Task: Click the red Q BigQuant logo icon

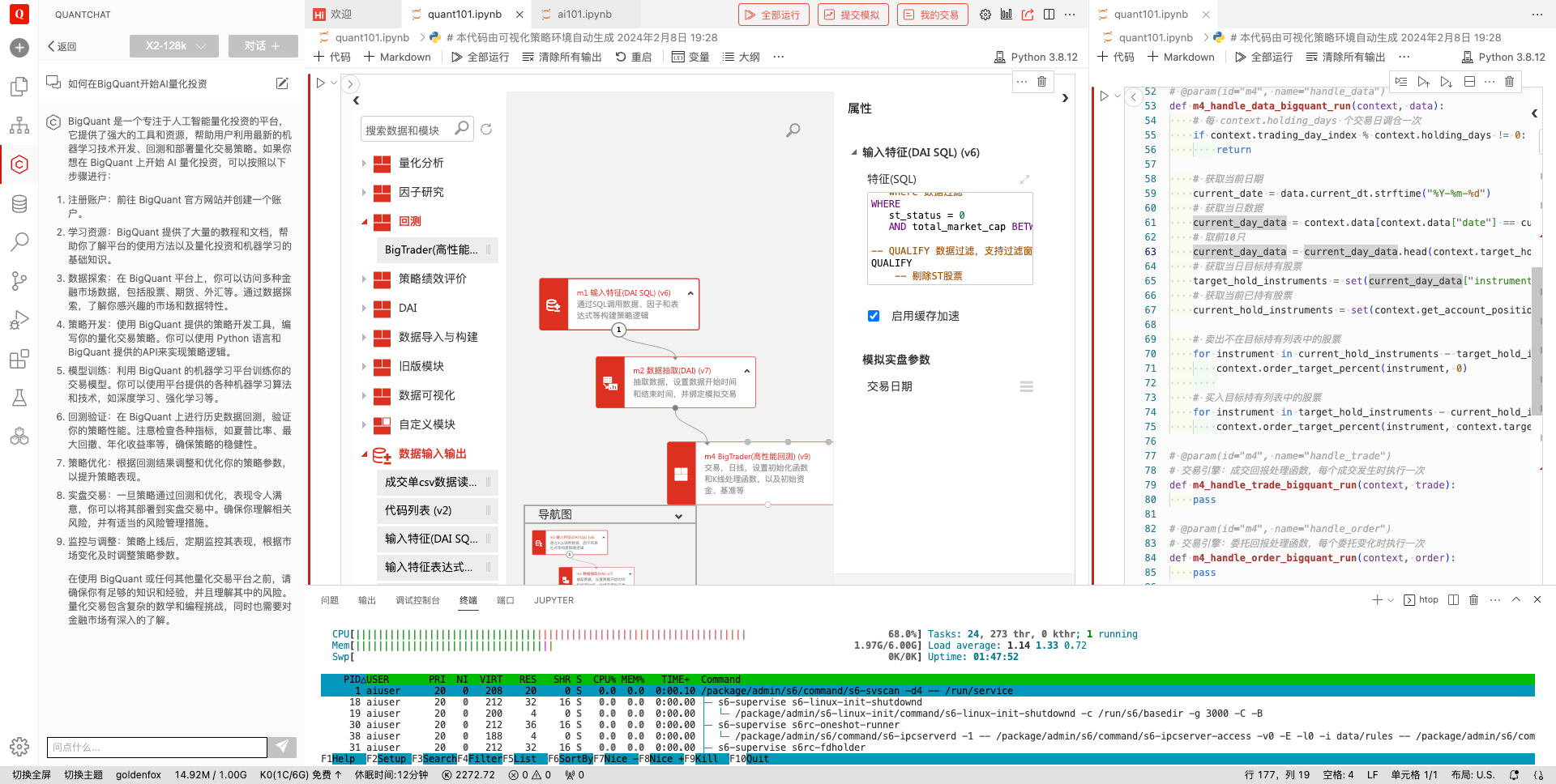Action: (19, 14)
